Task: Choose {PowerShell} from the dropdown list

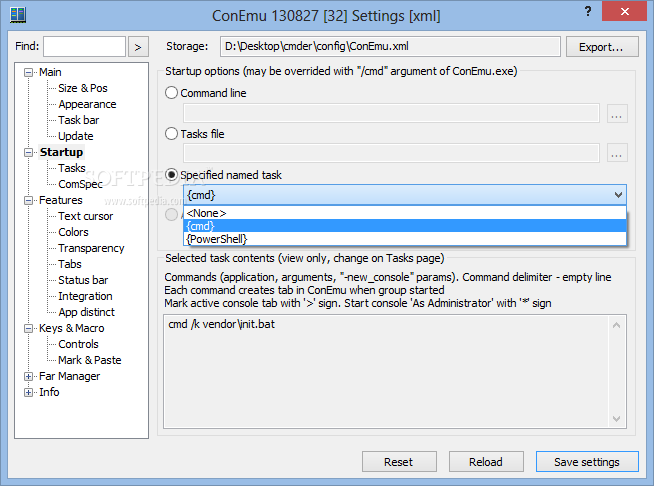Action: [405, 239]
